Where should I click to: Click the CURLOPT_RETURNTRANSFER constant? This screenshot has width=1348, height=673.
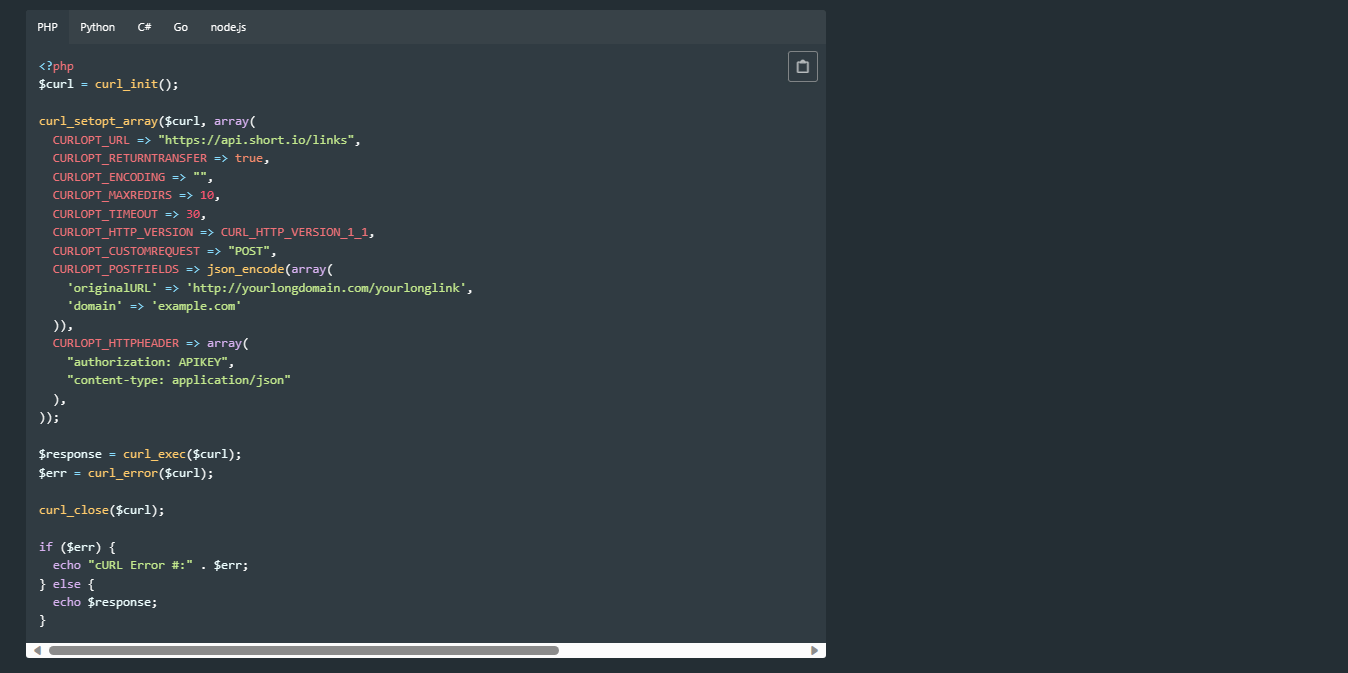click(x=130, y=158)
